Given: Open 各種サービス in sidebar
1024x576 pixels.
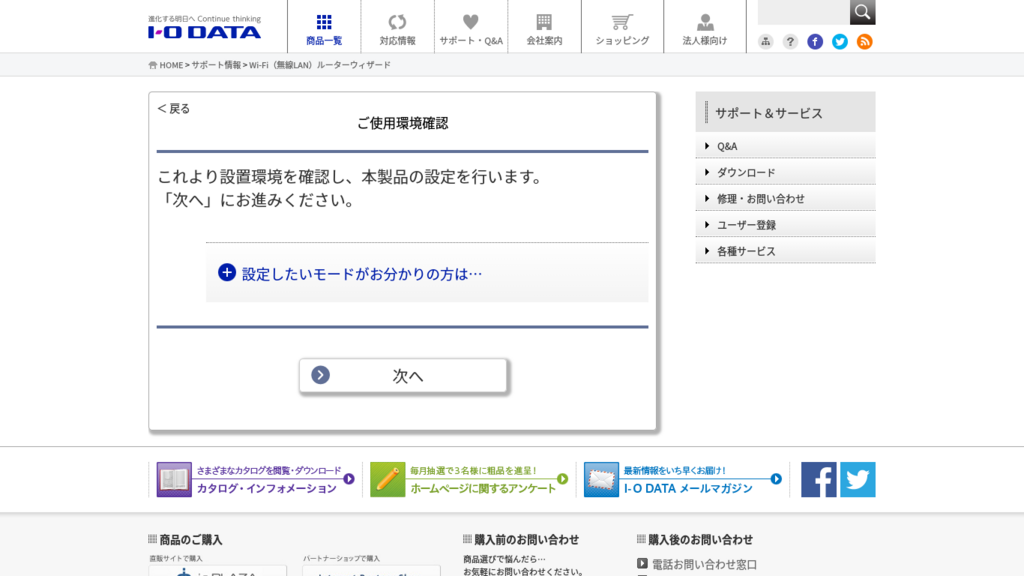Looking at the screenshot, I should point(786,251).
